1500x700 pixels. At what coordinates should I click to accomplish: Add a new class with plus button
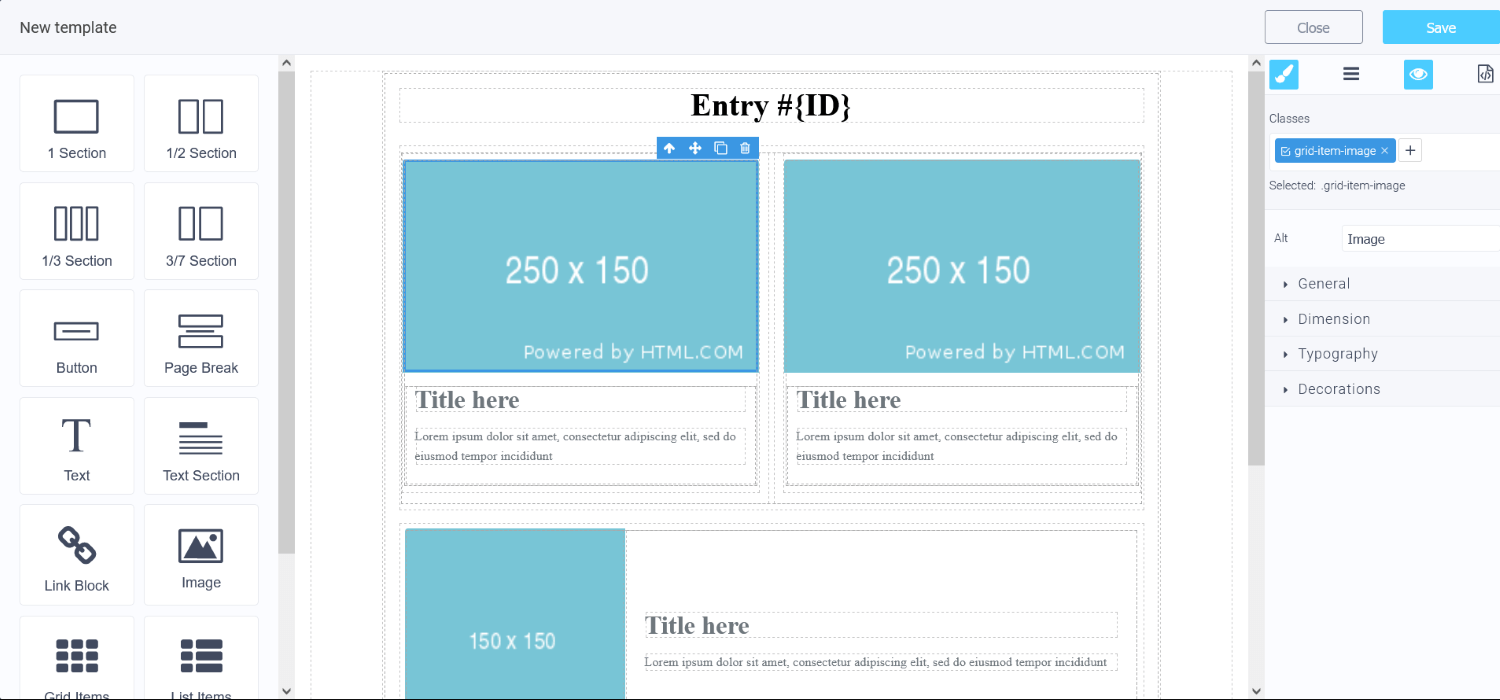point(1410,151)
